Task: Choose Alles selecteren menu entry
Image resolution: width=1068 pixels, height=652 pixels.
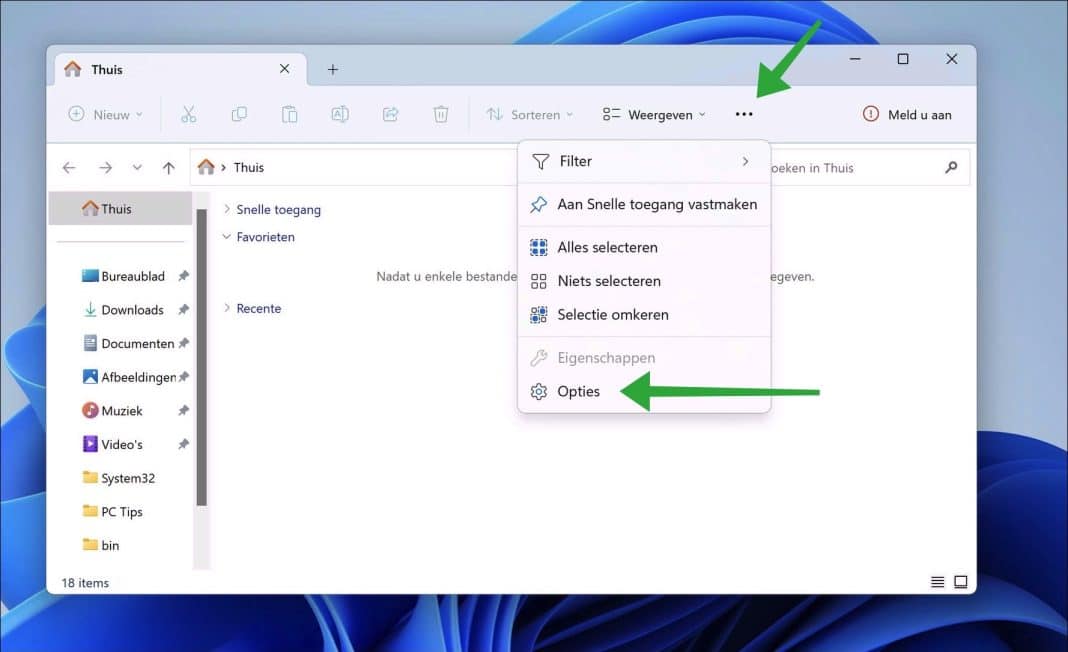Action: click(x=644, y=247)
